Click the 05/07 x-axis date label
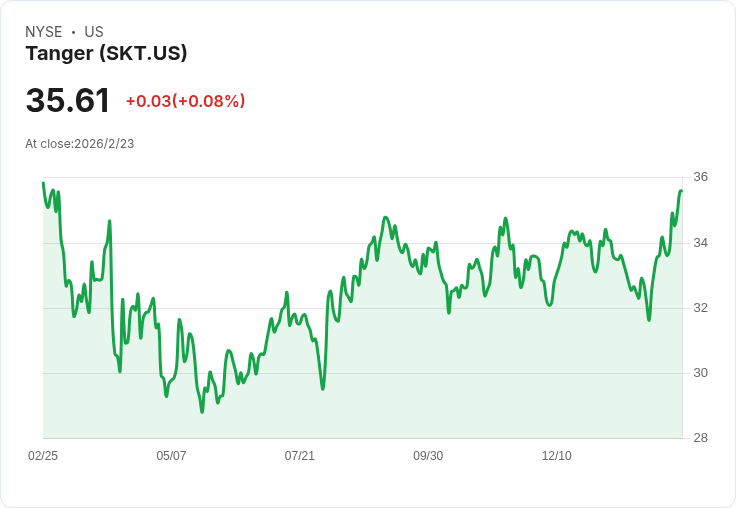 click(x=171, y=455)
